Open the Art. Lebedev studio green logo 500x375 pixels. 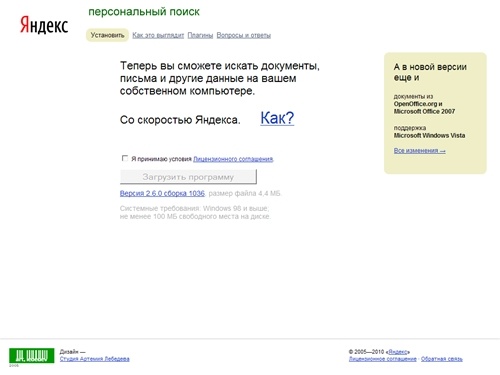(x=32, y=355)
